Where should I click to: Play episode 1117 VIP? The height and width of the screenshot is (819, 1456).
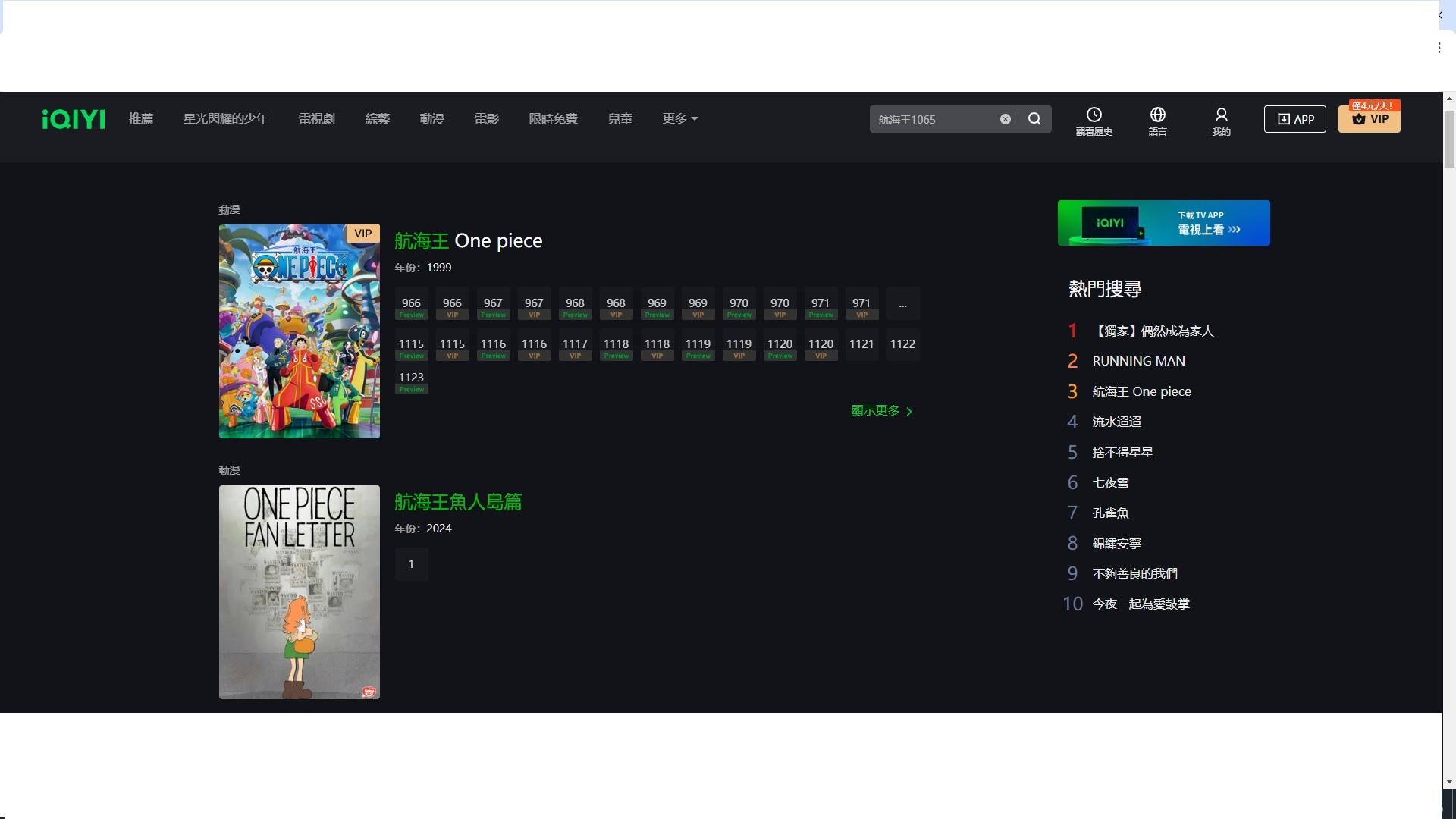coord(576,345)
